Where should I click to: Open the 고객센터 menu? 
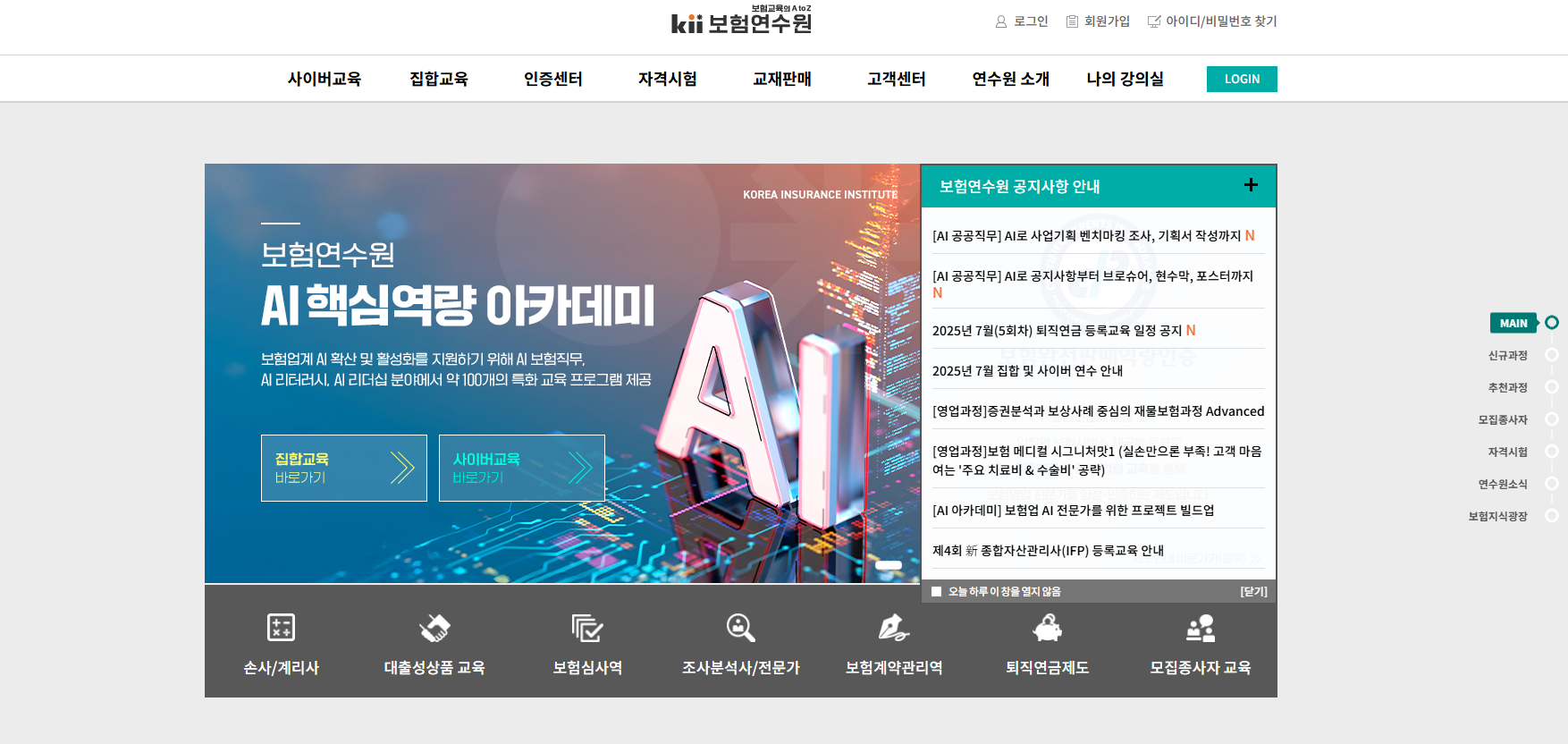897,79
